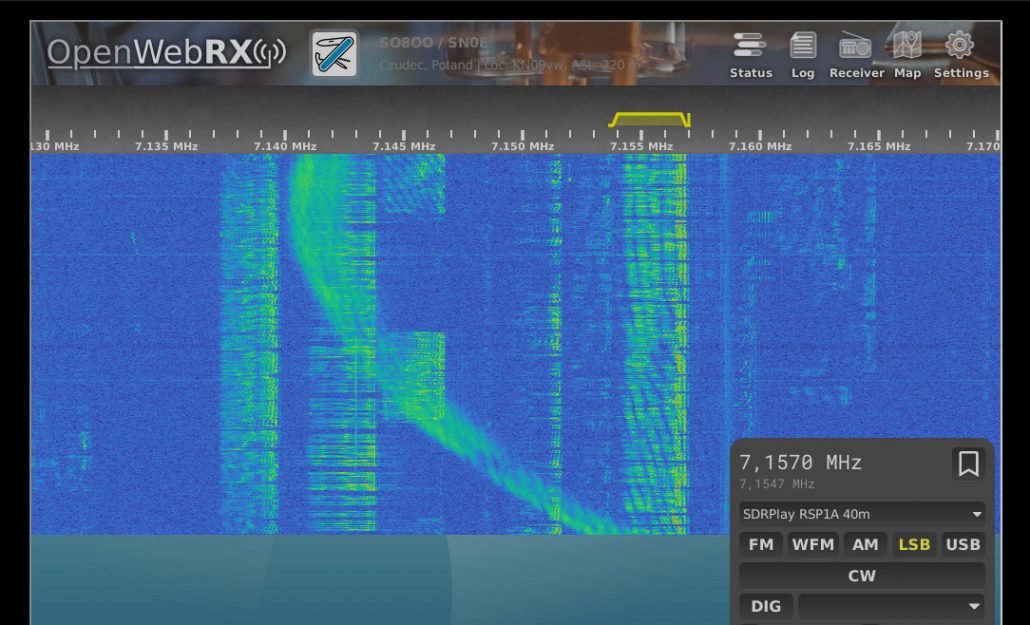Screen dimensions: 1030x625
Task: Open the Log panel icon
Action: (802, 55)
